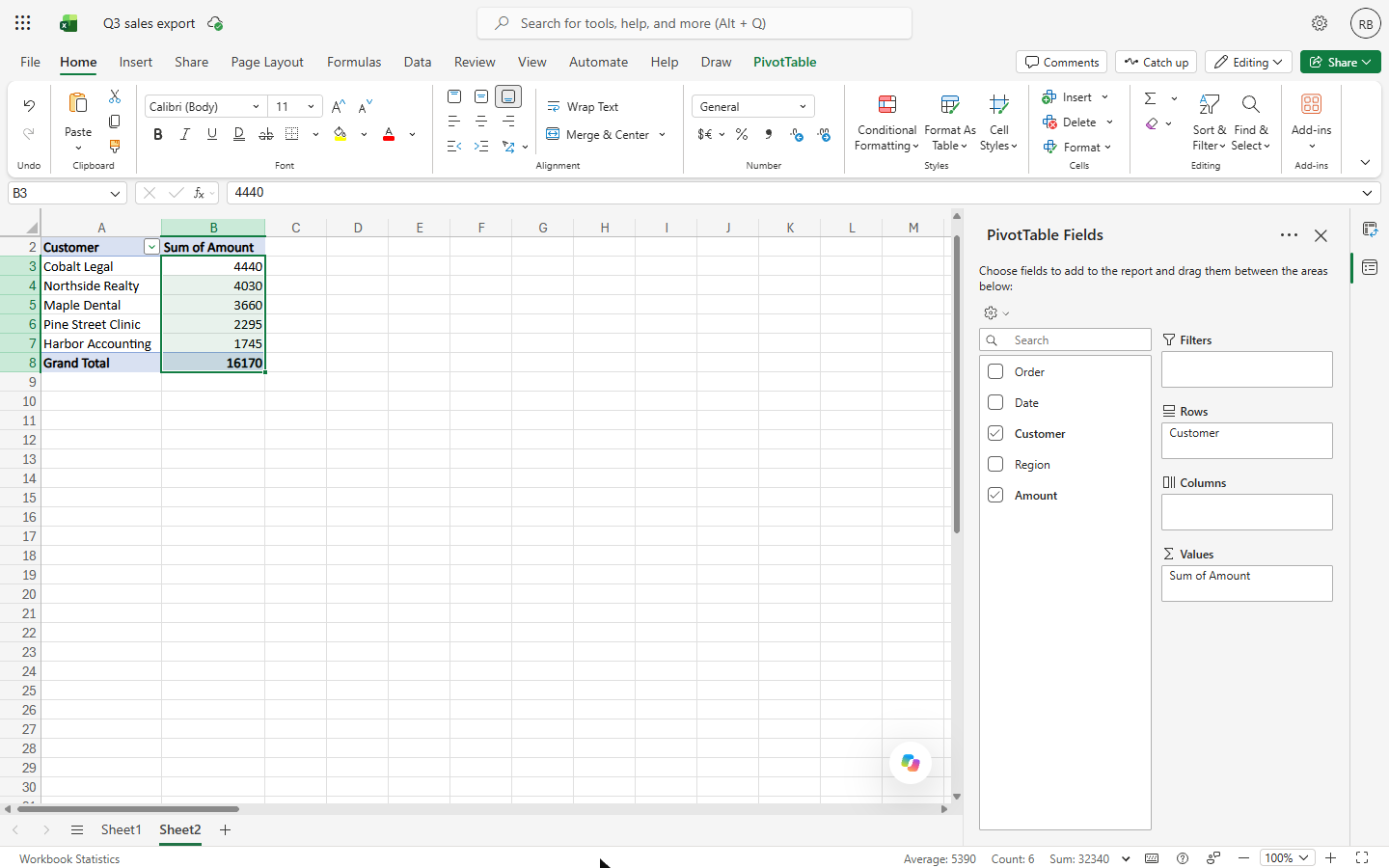Expand the Name Box dropdown
This screenshot has height=868, width=1389.
116,193
